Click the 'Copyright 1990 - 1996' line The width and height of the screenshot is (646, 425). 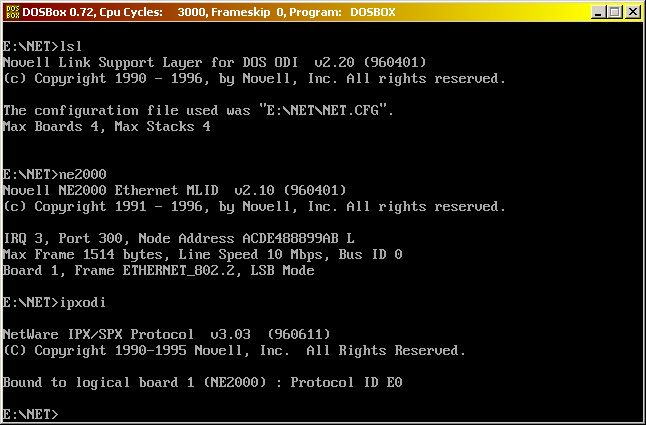pos(254,79)
